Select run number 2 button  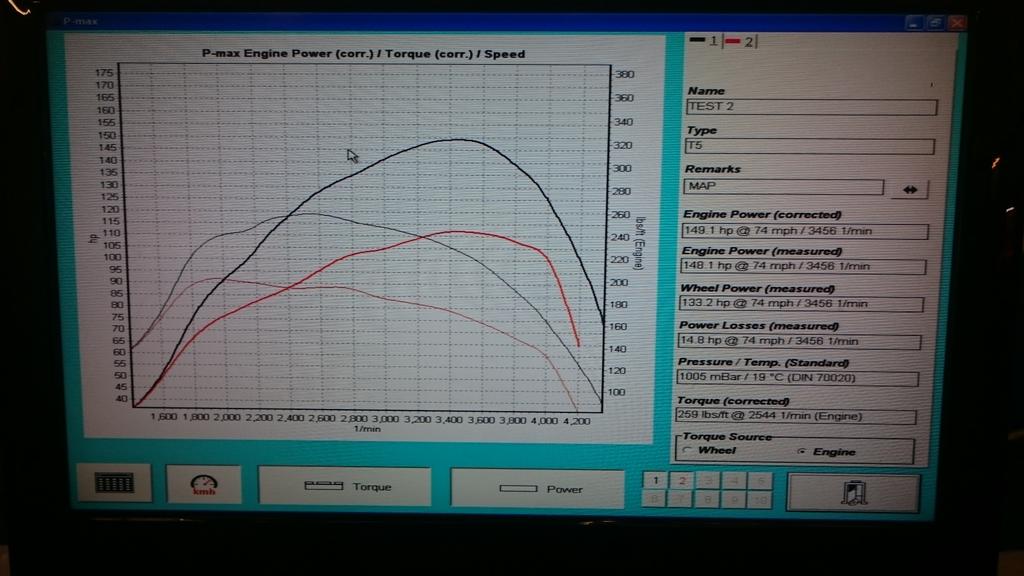click(x=682, y=481)
